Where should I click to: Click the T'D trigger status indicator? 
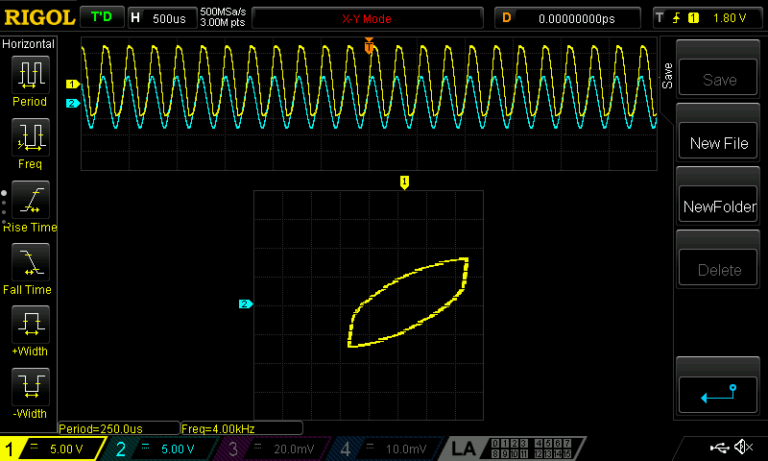click(x=102, y=18)
